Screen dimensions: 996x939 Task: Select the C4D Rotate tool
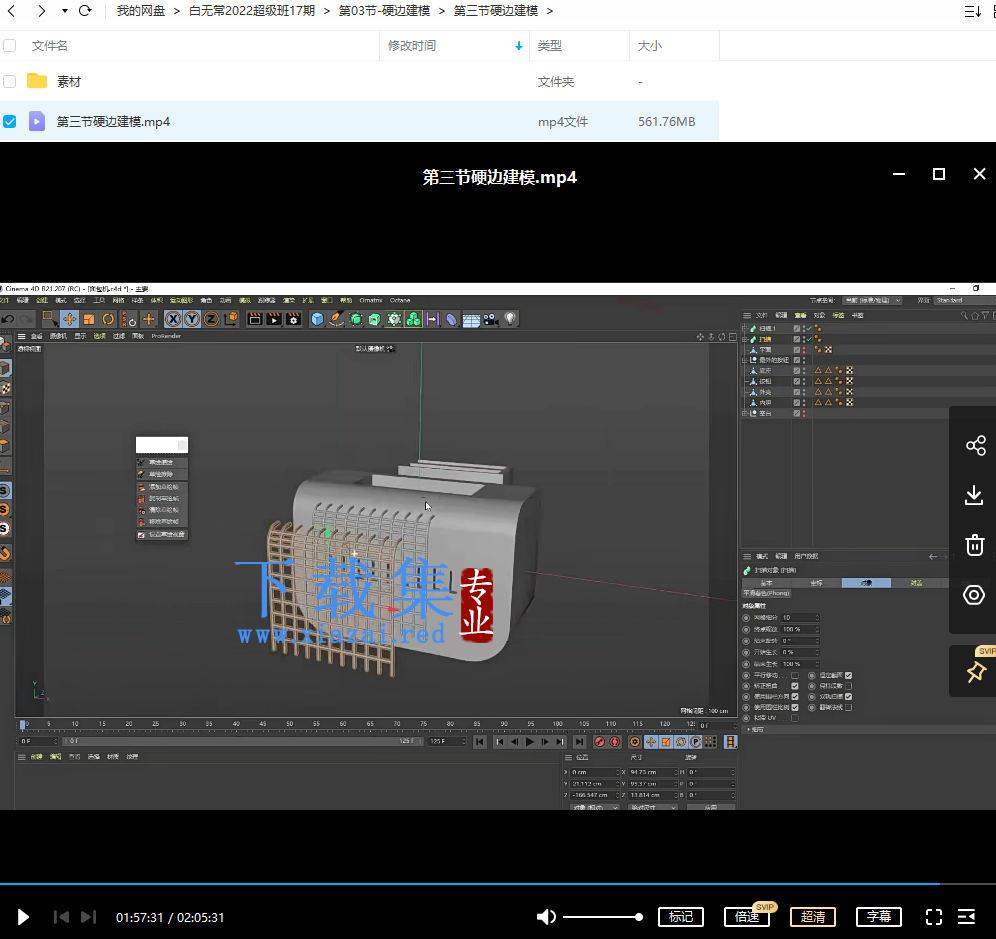point(109,319)
